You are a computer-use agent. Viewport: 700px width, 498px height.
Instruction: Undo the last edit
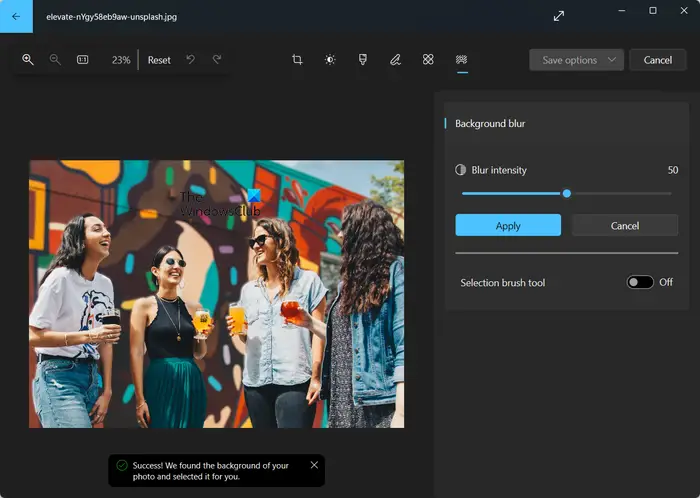coord(191,60)
